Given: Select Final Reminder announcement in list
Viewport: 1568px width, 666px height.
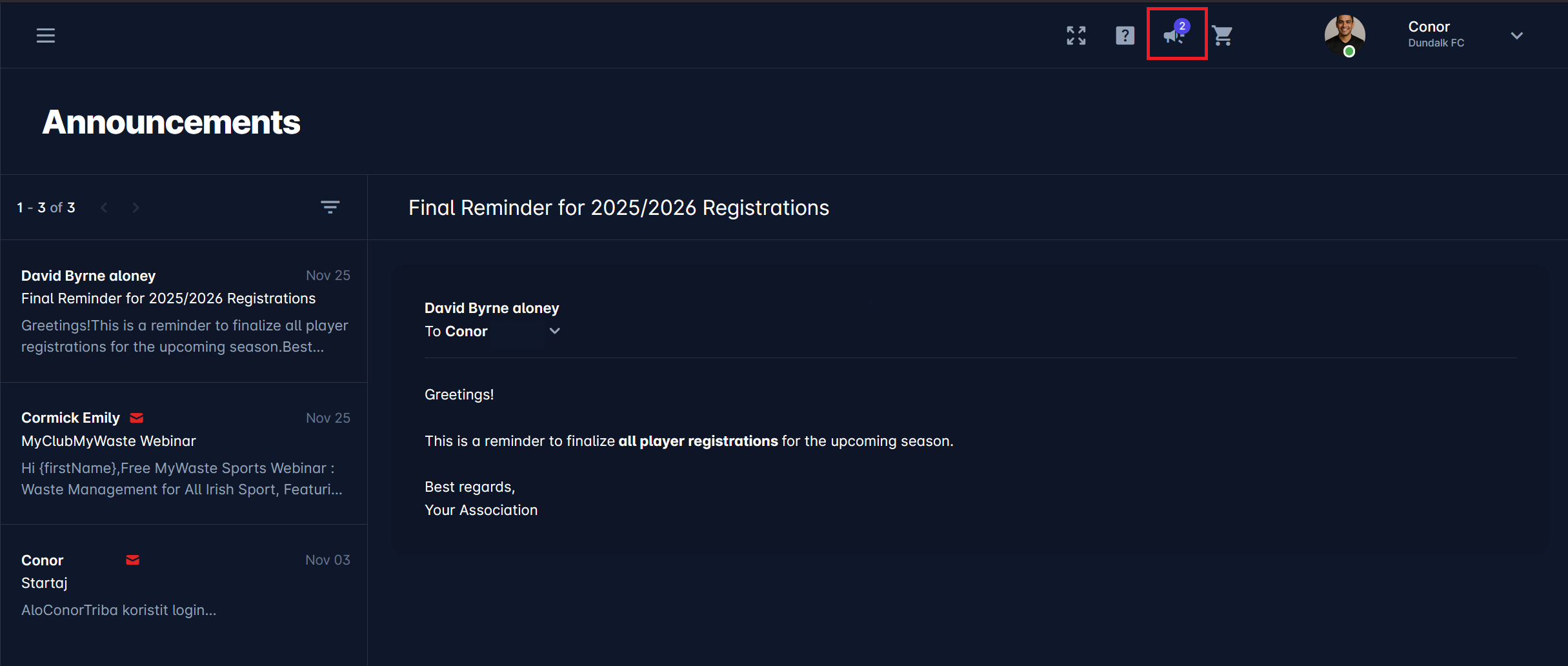Looking at the screenshot, I should (x=184, y=311).
